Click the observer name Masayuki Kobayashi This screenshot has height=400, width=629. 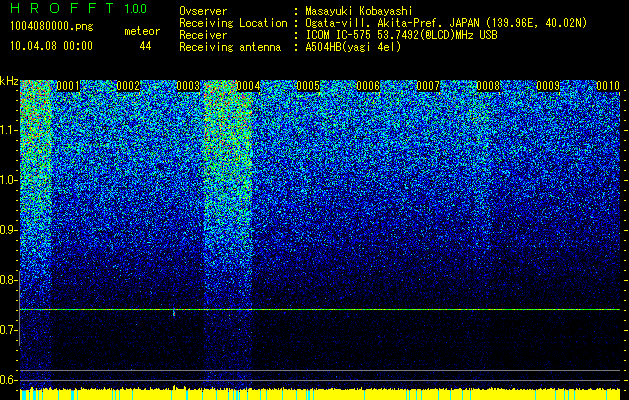click(359, 11)
